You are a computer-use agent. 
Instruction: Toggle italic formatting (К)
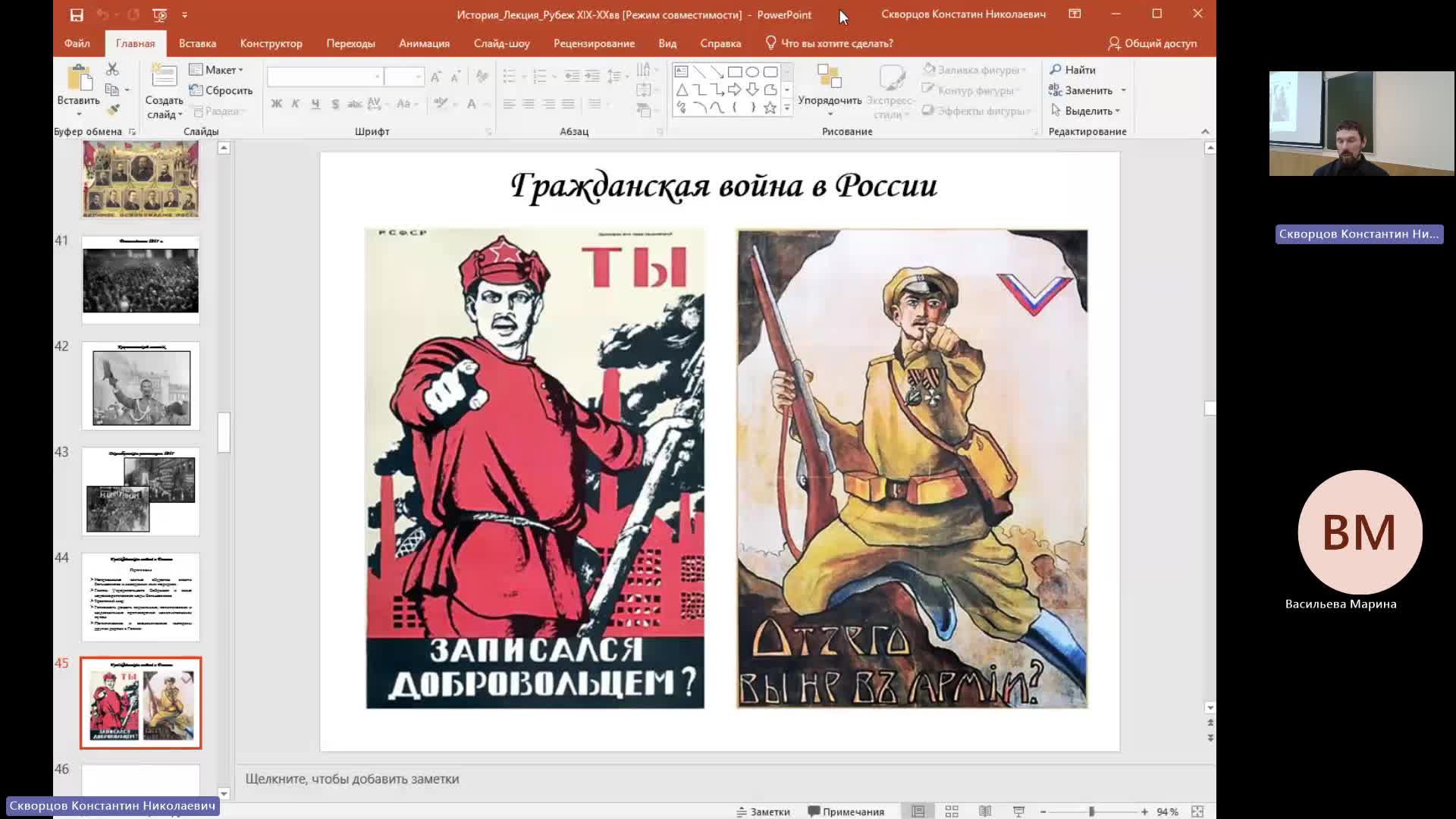click(x=296, y=104)
